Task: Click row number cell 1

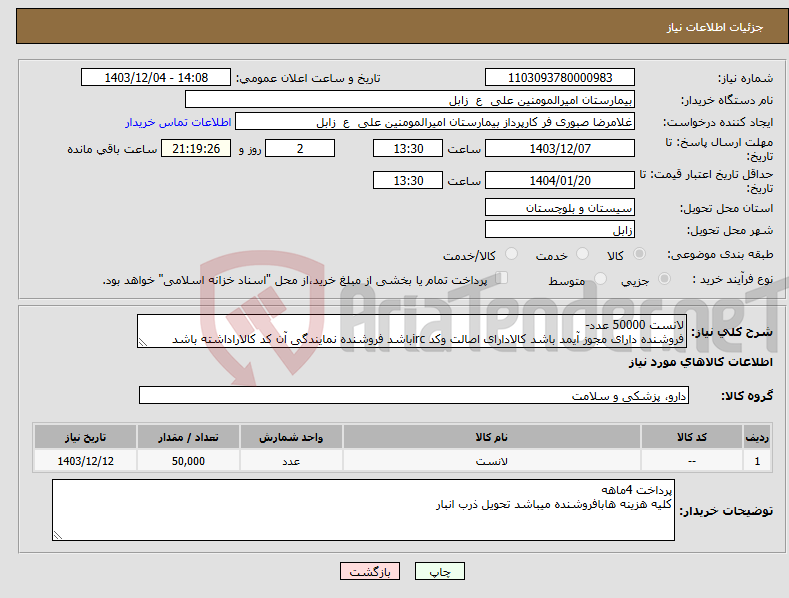Action: [x=757, y=461]
